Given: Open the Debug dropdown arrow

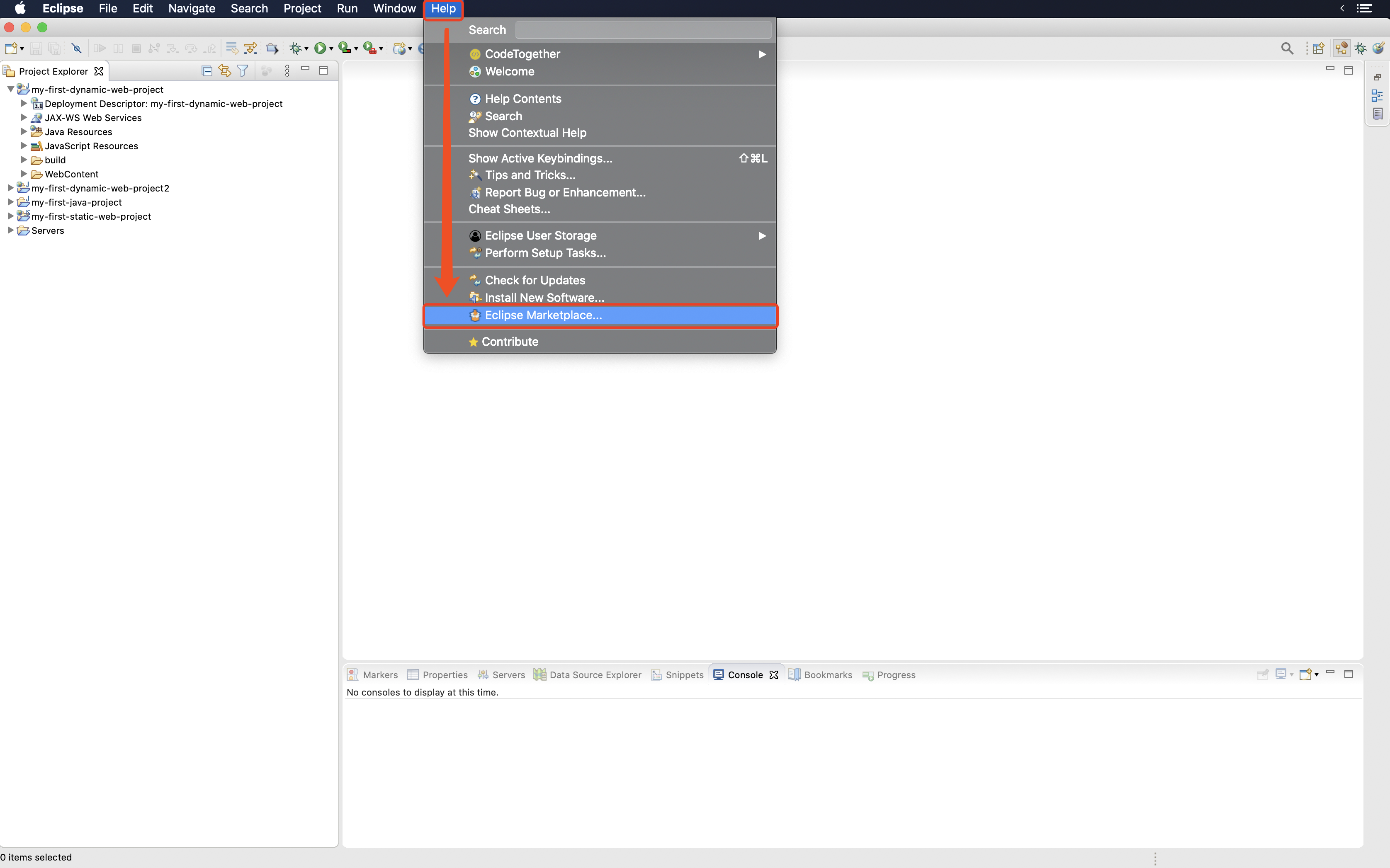Looking at the screenshot, I should 306,49.
